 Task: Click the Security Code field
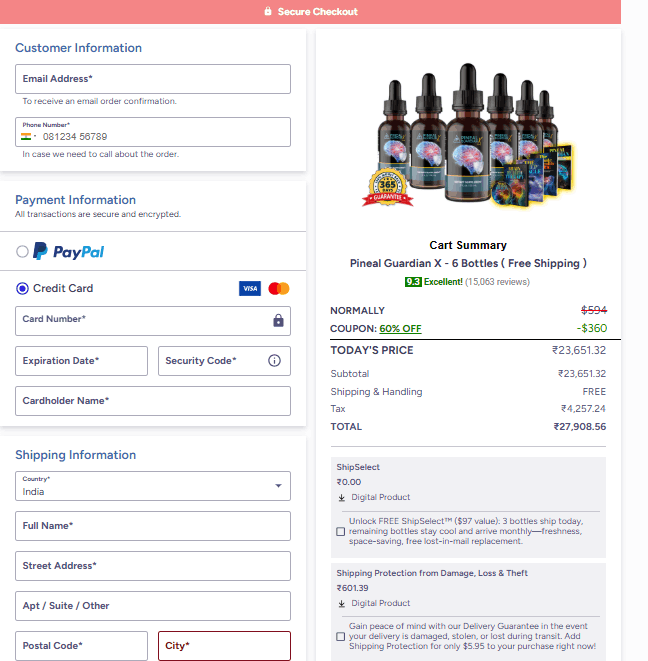pyautogui.click(x=224, y=361)
